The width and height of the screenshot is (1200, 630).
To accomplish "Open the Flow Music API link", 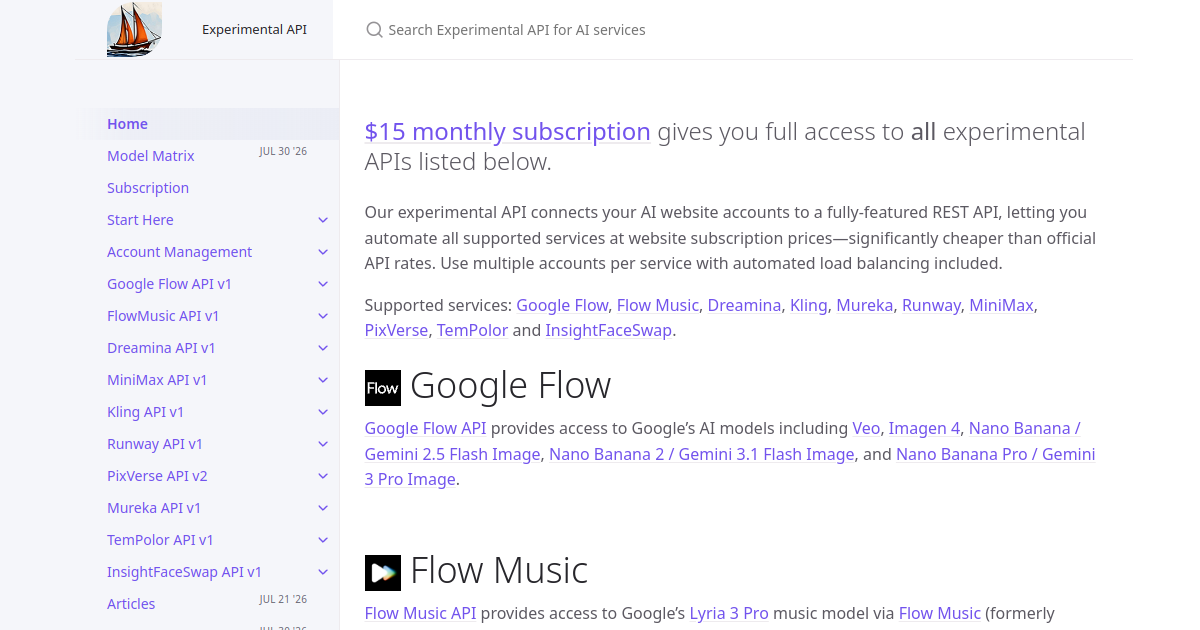I will click(x=421, y=613).
